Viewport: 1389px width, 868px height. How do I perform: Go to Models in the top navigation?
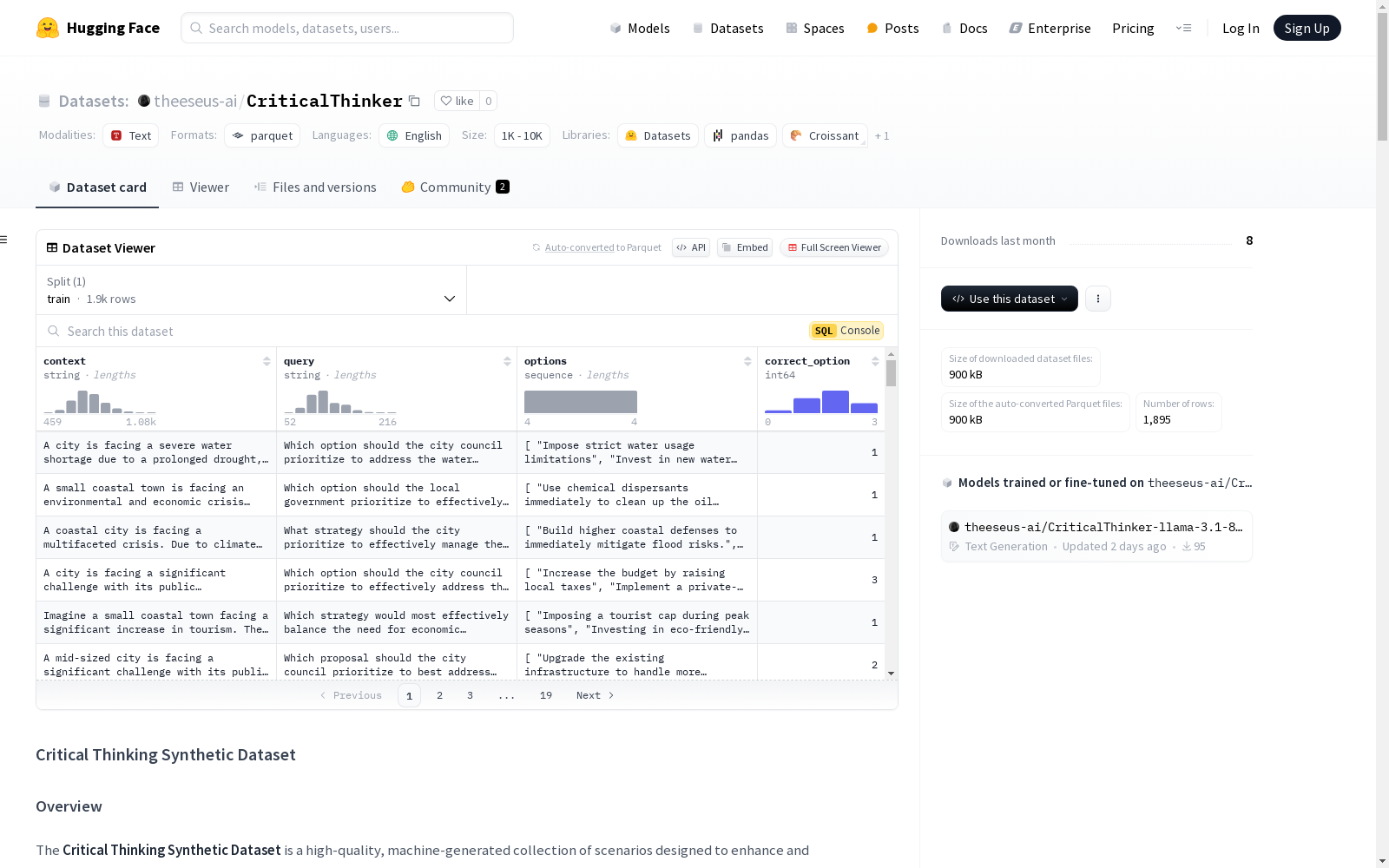coord(640,28)
